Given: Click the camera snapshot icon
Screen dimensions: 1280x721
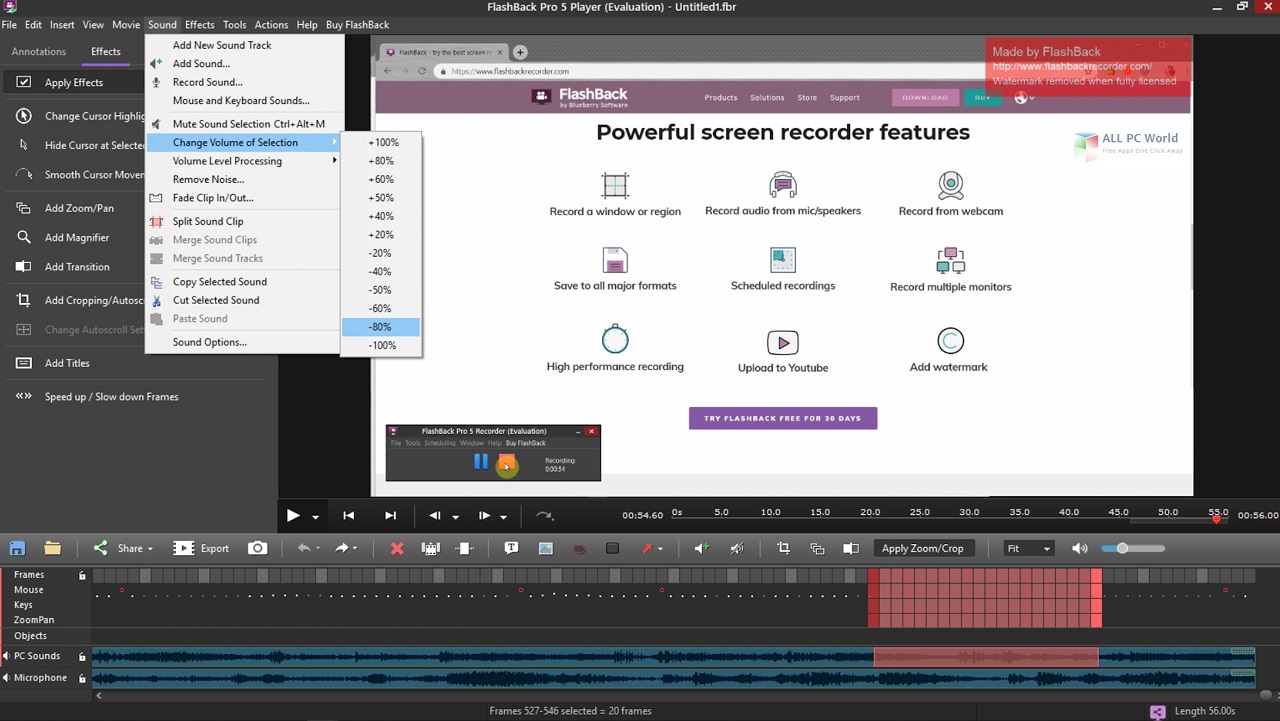Looking at the screenshot, I should click(x=257, y=548).
